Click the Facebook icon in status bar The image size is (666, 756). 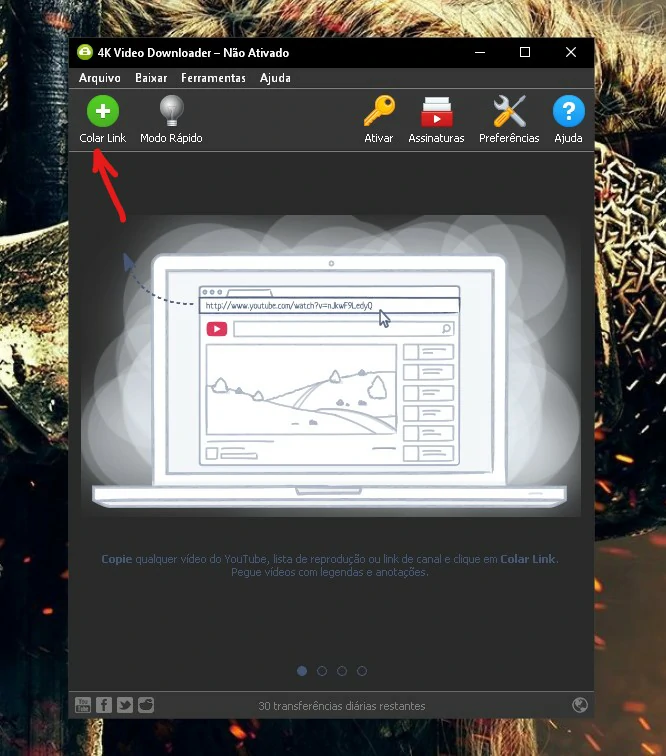[104, 705]
